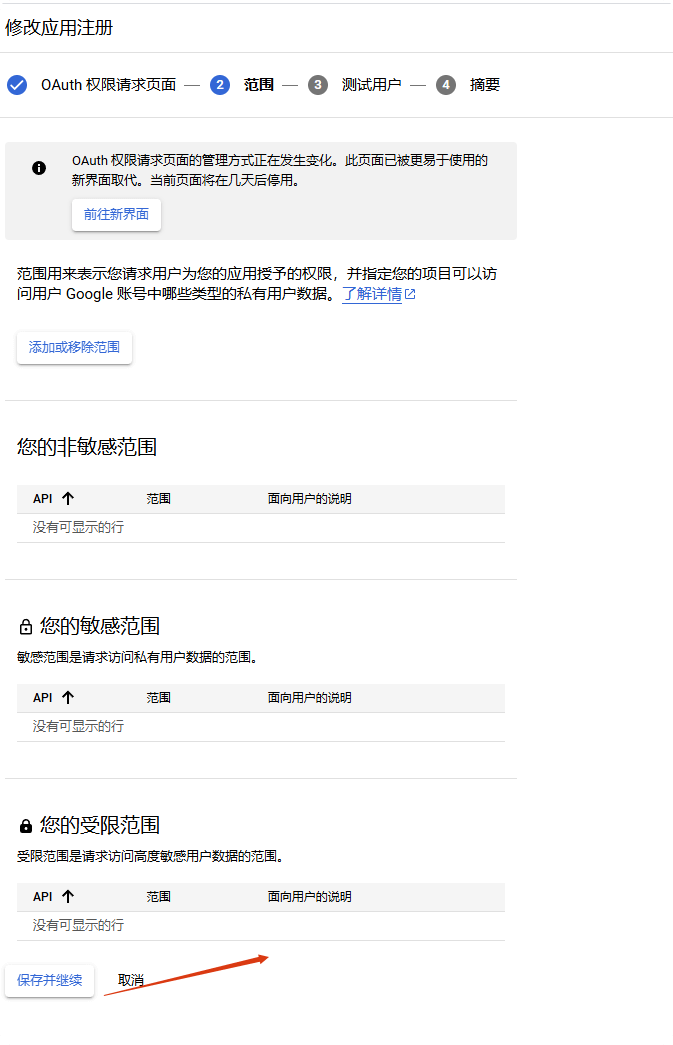673x1045 pixels.
Task: Go to the OAuth 权限请求页面 step
Action: click(109, 85)
